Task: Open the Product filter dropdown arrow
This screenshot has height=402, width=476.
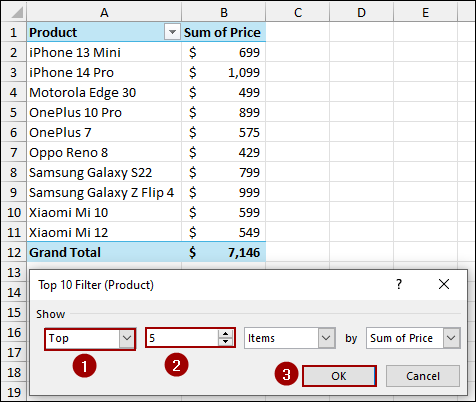Action: (x=172, y=32)
